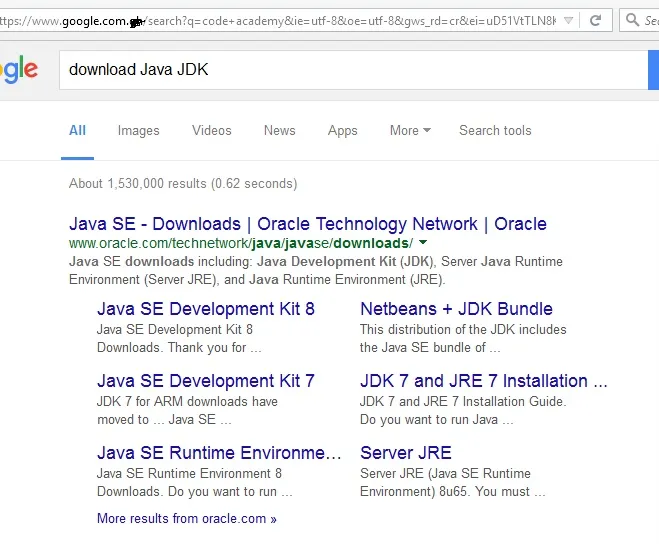Click the address bar URL text
Viewport: 659px width, 544px height.
pos(277,21)
